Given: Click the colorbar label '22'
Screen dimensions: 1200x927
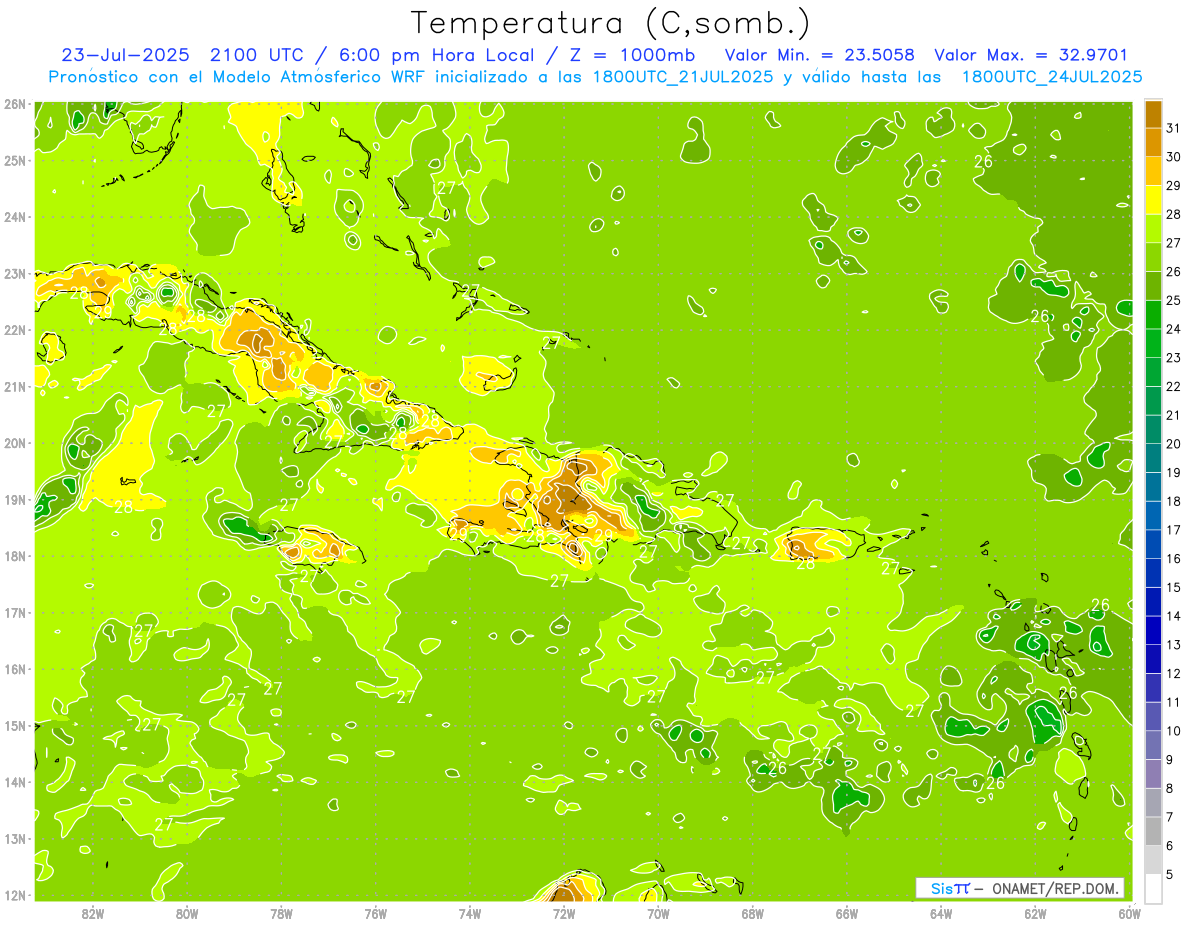Looking at the screenshot, I should [x=1173, y=387].
